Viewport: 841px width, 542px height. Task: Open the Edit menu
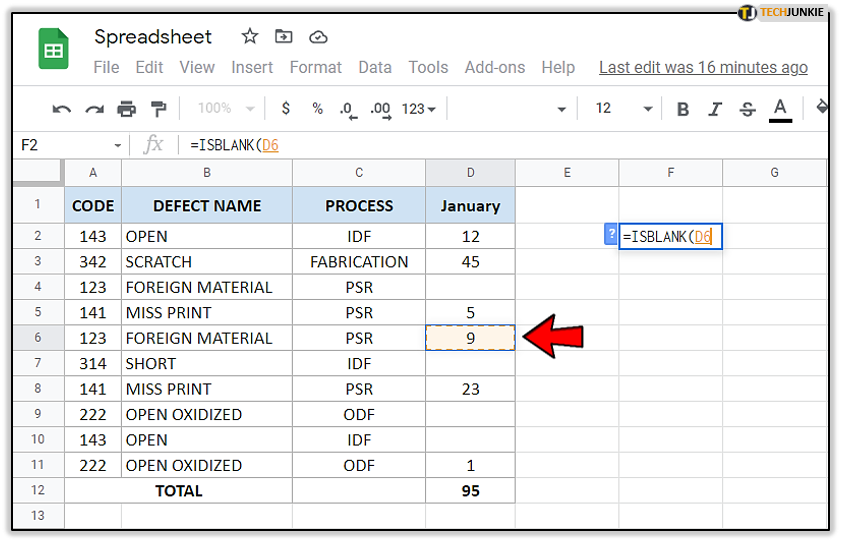[149, 68]
